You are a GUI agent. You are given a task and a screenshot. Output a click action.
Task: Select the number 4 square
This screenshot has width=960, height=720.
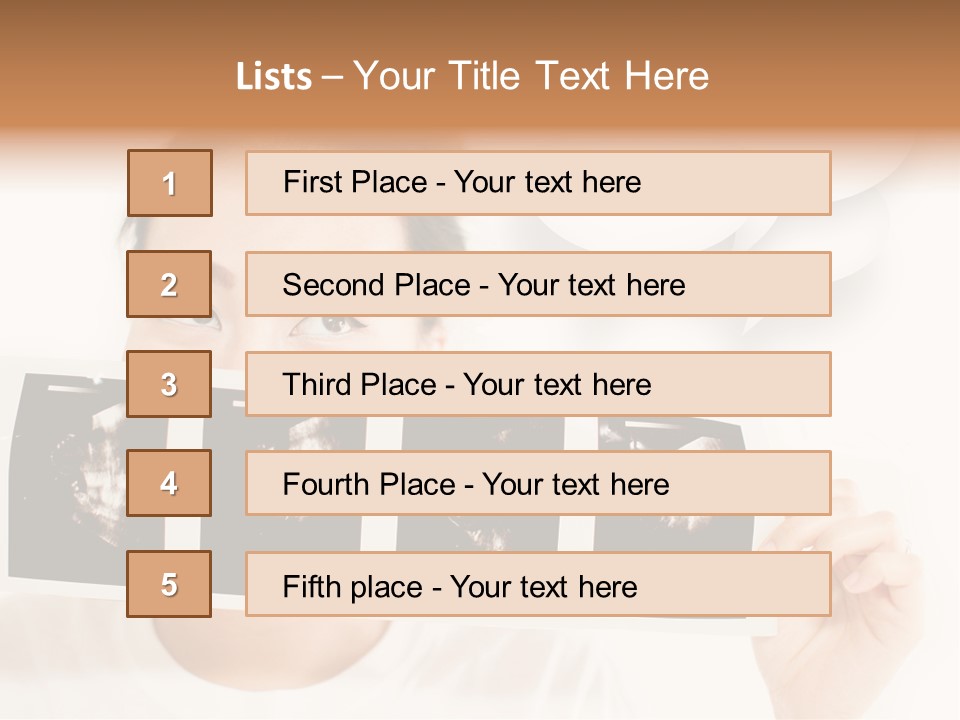coord(170,483)
